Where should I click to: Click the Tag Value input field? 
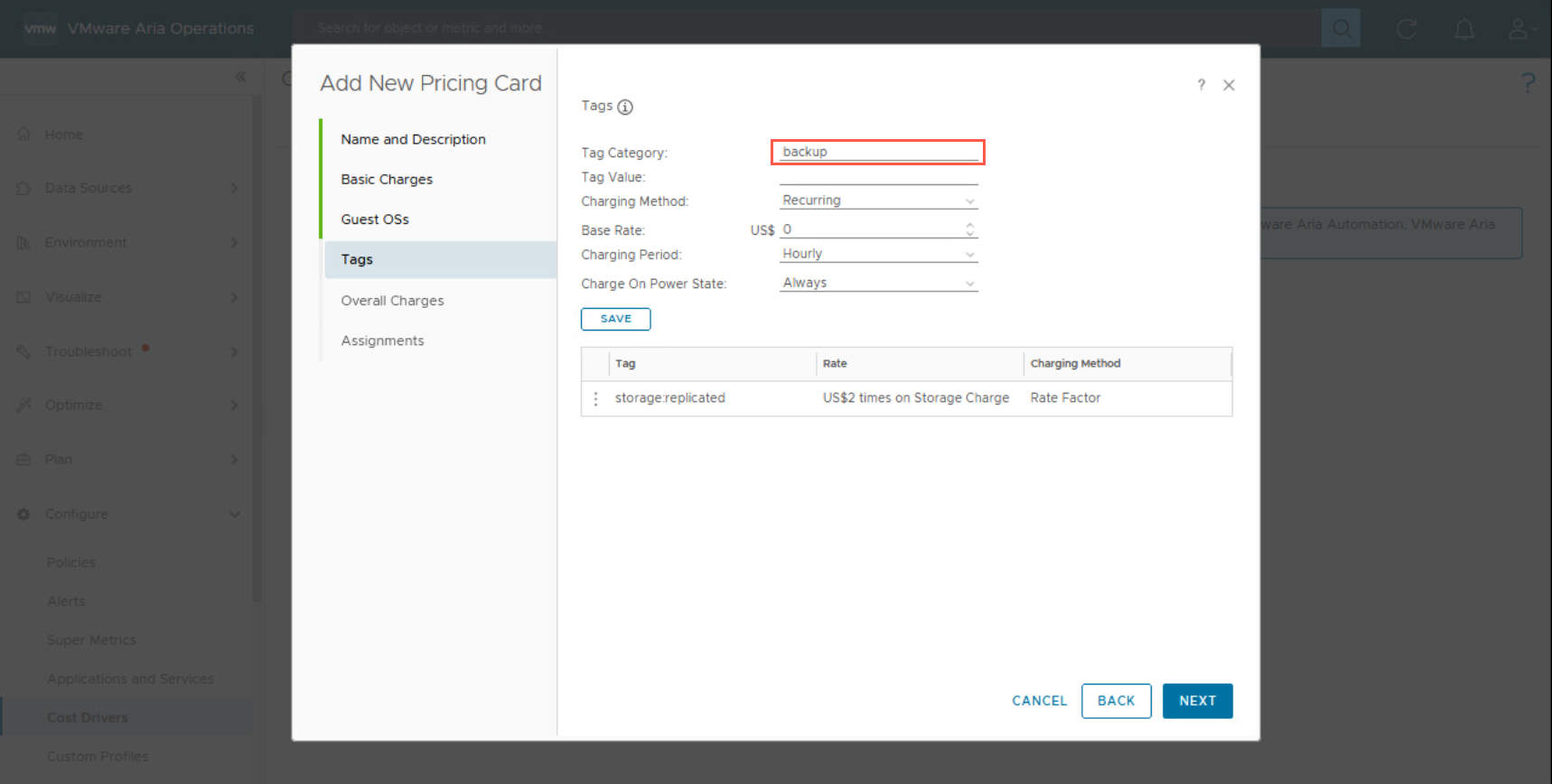[878, 177]
